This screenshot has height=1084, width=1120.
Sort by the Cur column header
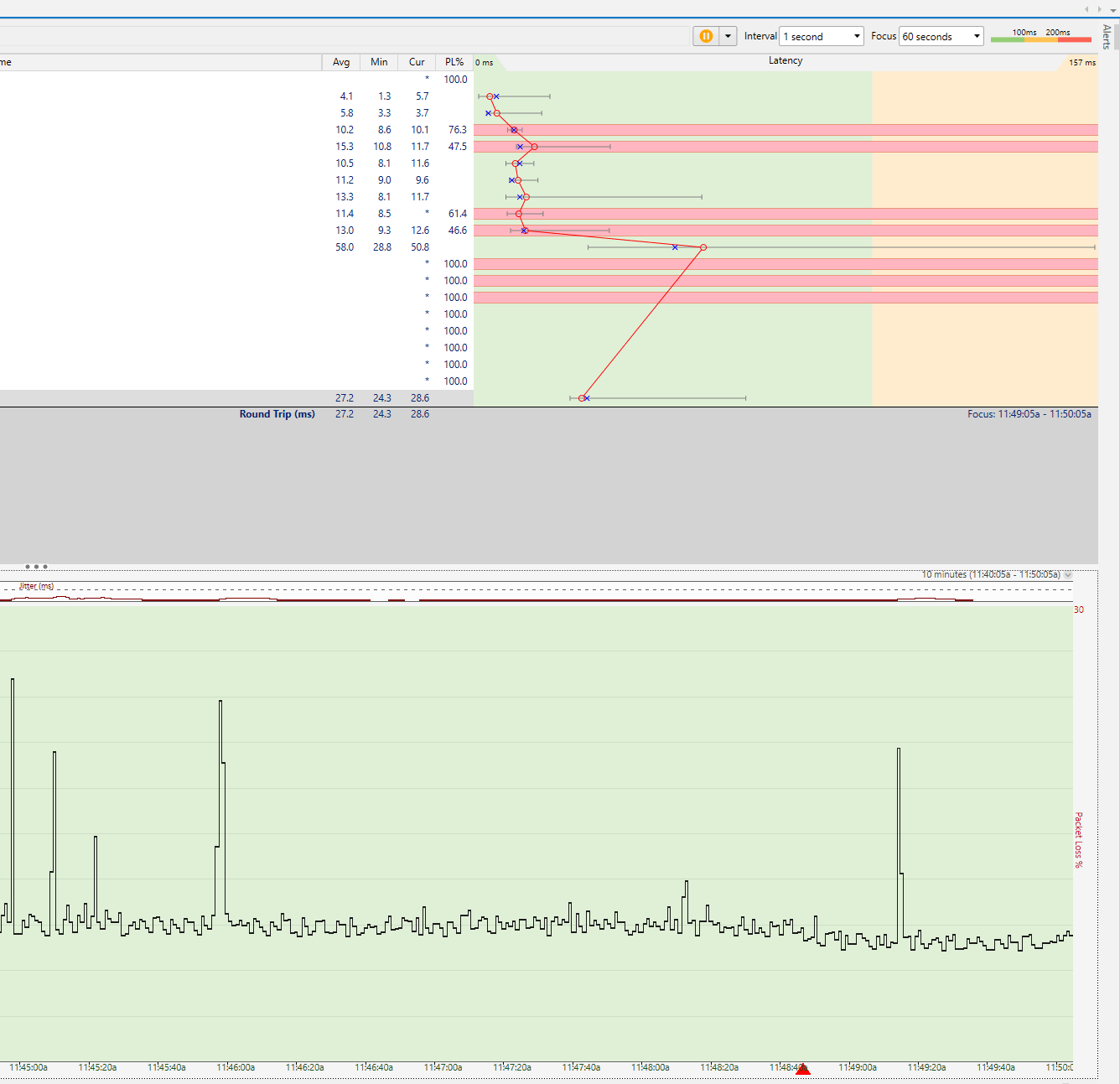pos(417,62)
